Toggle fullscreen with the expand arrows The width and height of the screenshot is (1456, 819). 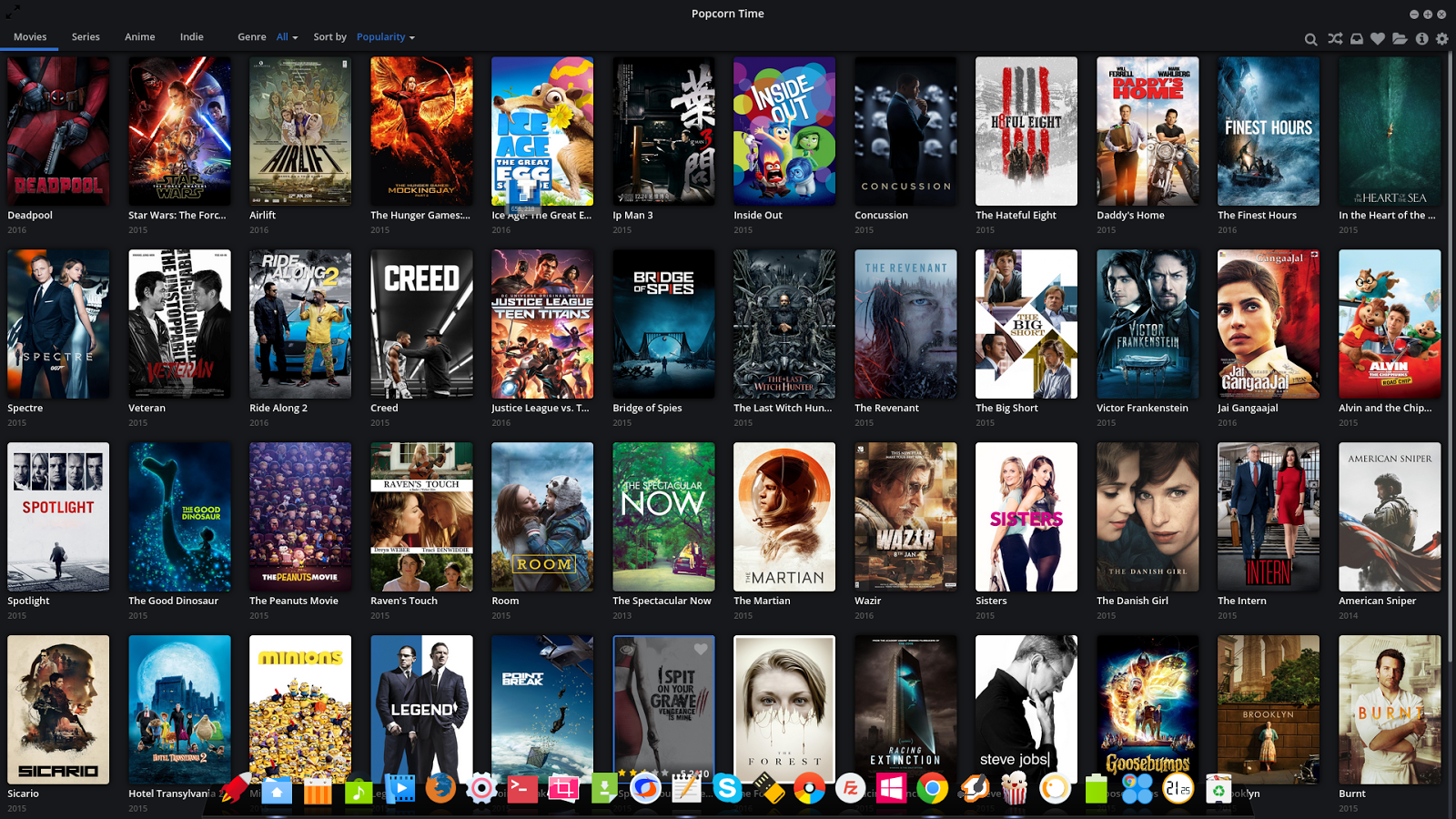13,13
